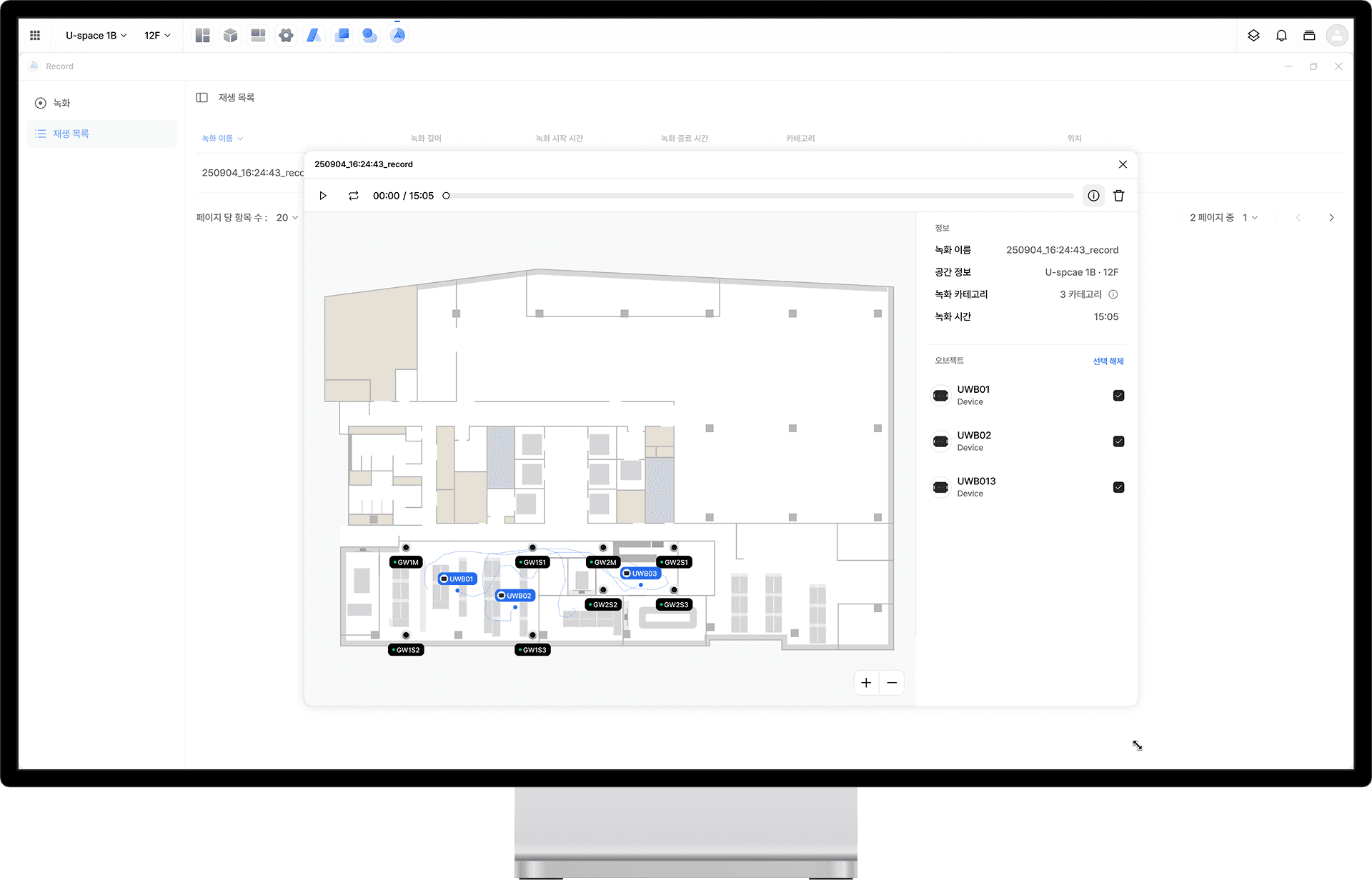Uncheck the UWB02 device checkbox
Viewport: 1372px width, 880px height.
pyautogui.click(x=1118, y=441)
